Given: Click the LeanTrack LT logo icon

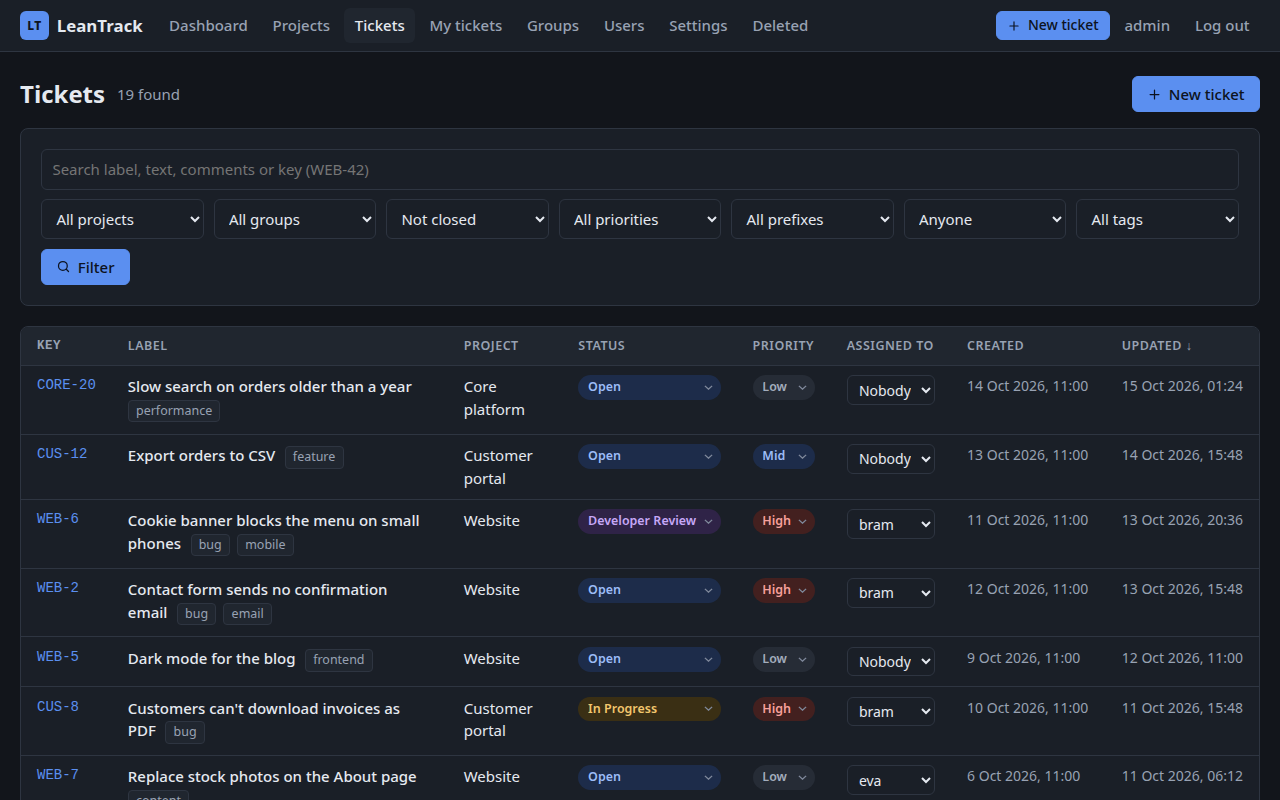Looking at the screenshot, I should tap(34, 26).
